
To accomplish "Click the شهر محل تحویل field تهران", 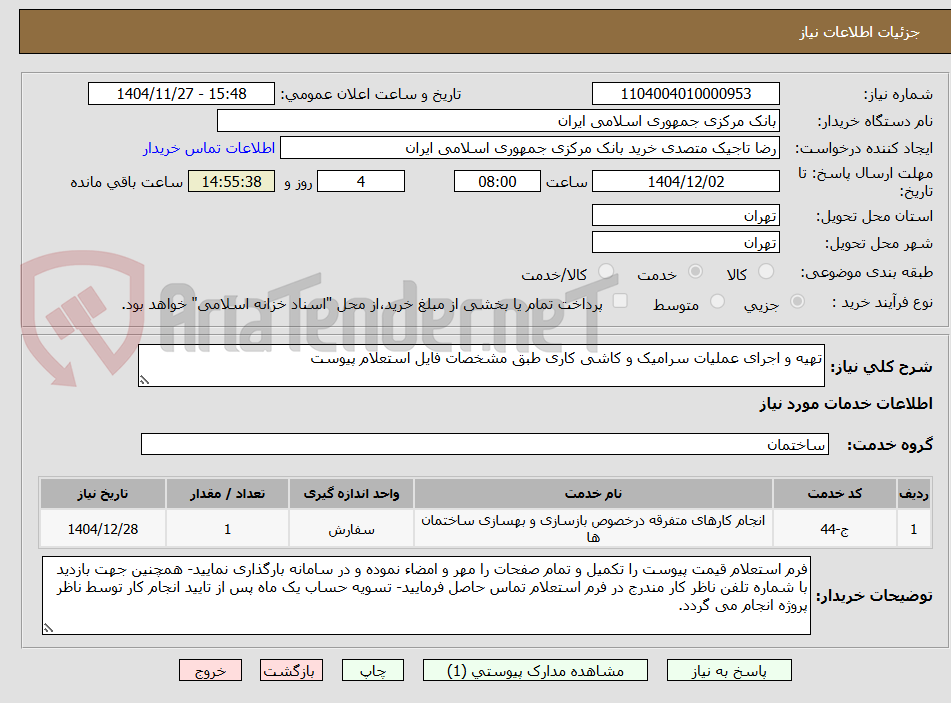I will (685, 243).
